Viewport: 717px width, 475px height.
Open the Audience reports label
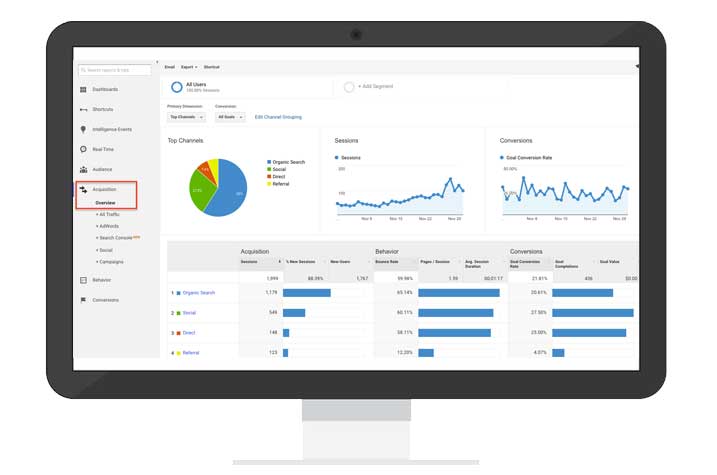coord(102,170)
